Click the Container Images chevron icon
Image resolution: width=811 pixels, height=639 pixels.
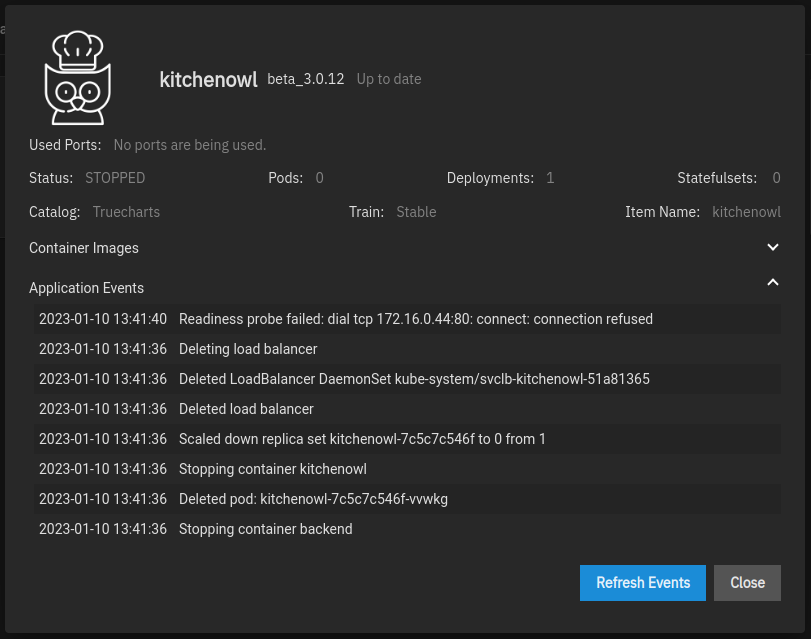tap(773, 247)
